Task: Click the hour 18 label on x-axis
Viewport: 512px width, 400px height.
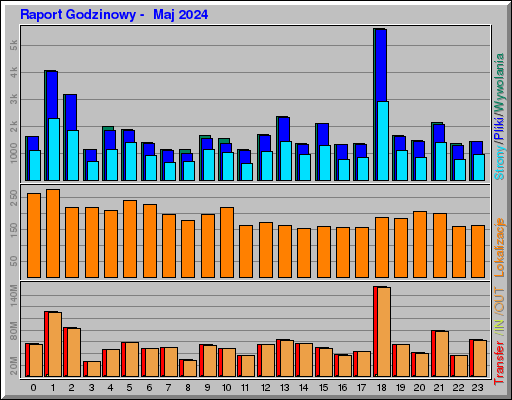Action: (381, 388)
